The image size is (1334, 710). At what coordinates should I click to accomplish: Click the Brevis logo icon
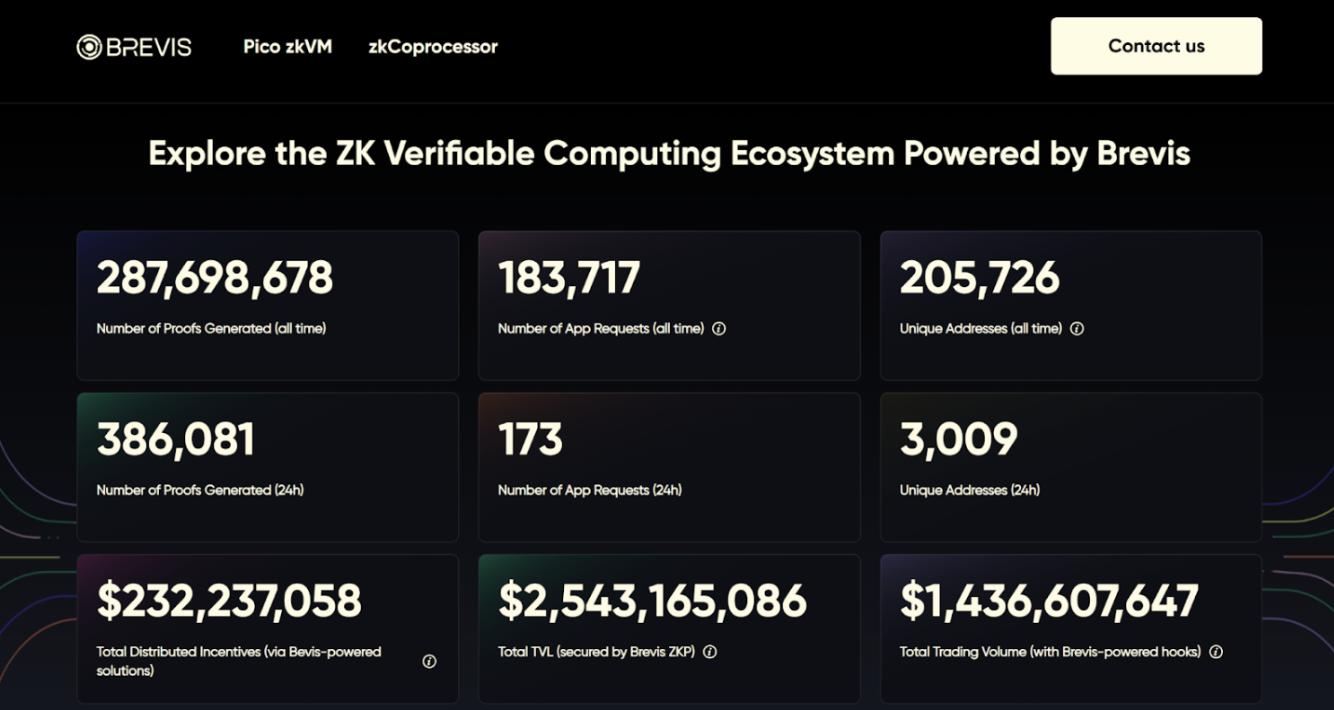coord(89,47)
